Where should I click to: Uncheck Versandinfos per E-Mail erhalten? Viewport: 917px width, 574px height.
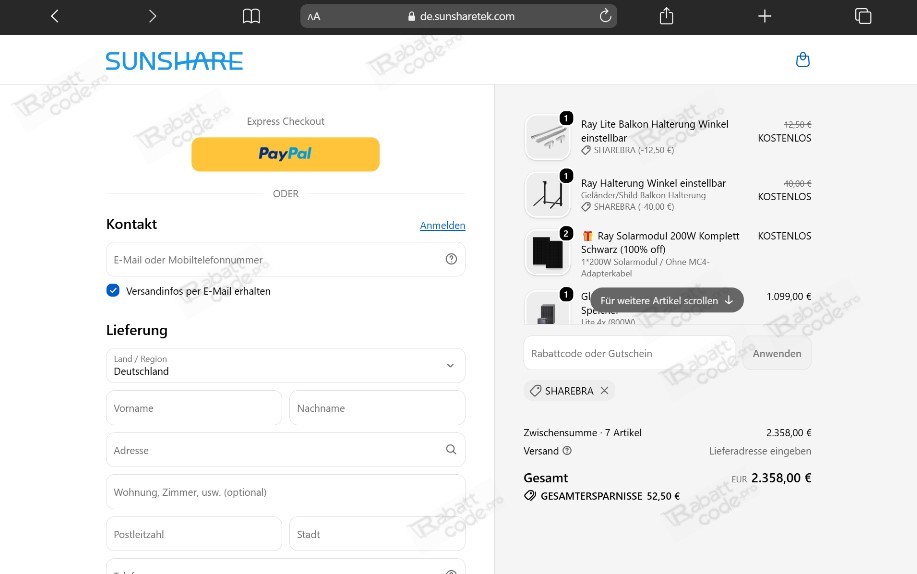(x=113, y=290)
